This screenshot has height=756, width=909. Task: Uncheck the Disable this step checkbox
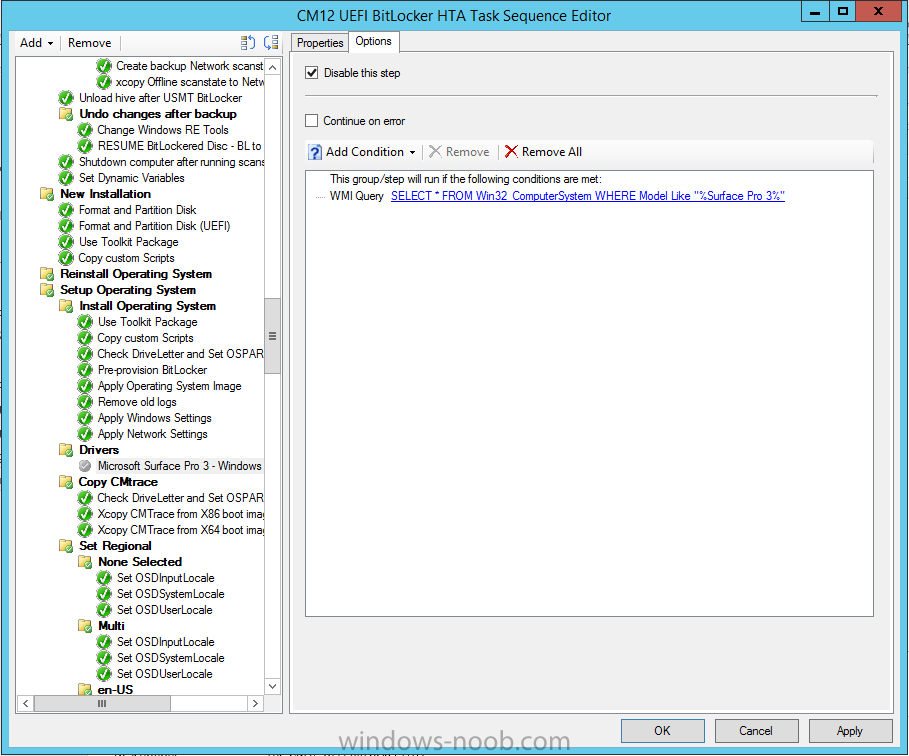[312, 72]
